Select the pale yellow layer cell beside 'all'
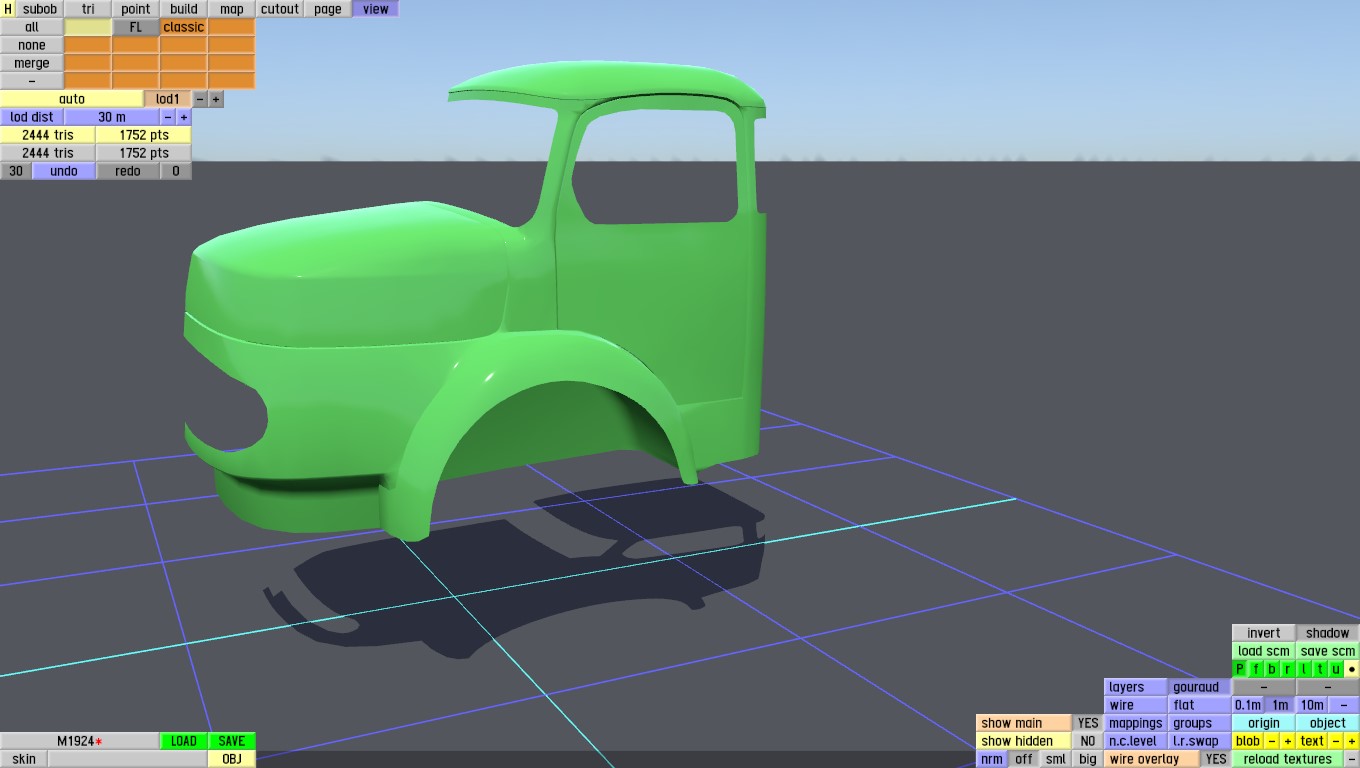The width and height of the screenshot is (1360, 768). (x=88, y=27)
